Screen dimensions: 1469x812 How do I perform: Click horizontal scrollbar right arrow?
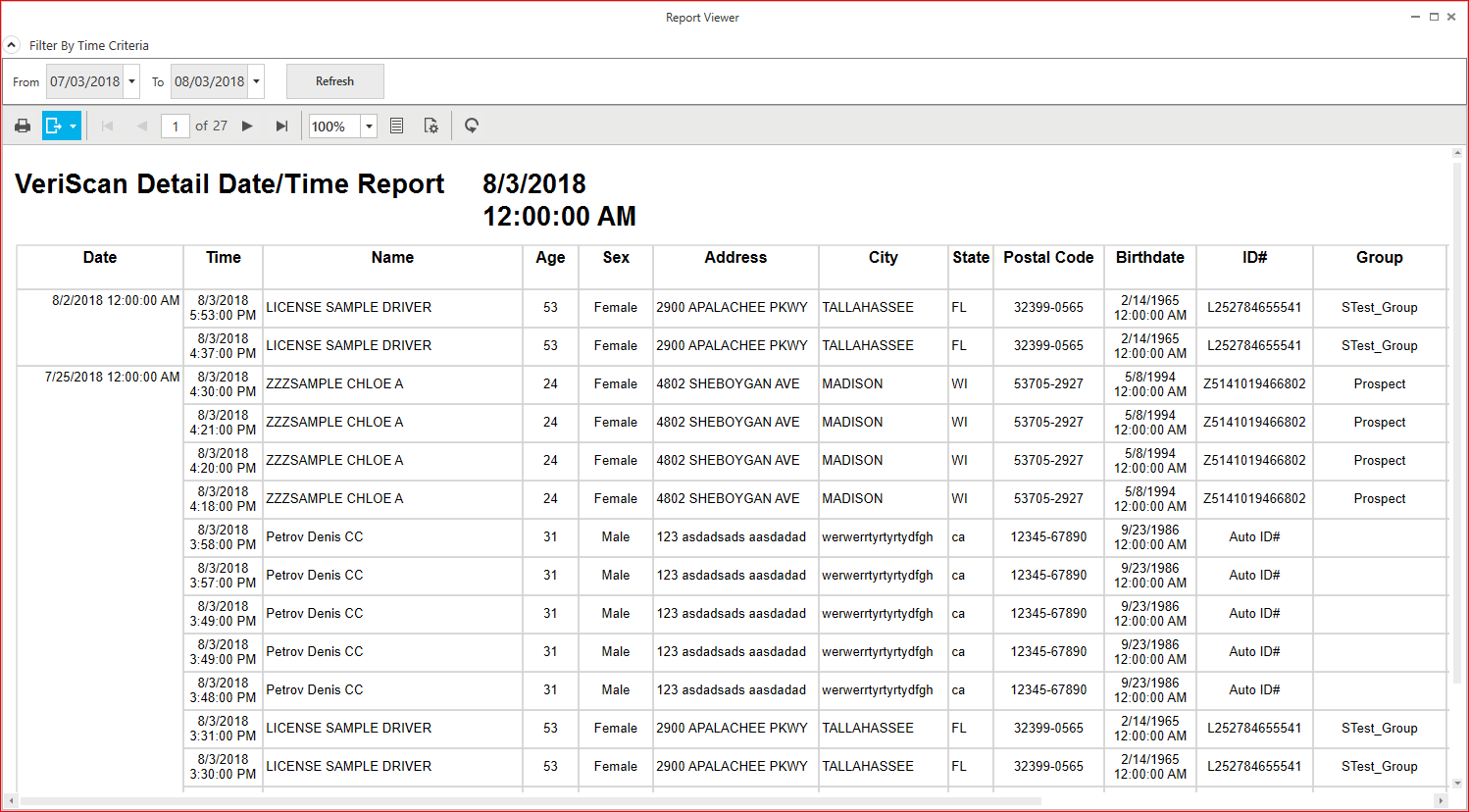pyautogui.click(x=1442, y=801)
